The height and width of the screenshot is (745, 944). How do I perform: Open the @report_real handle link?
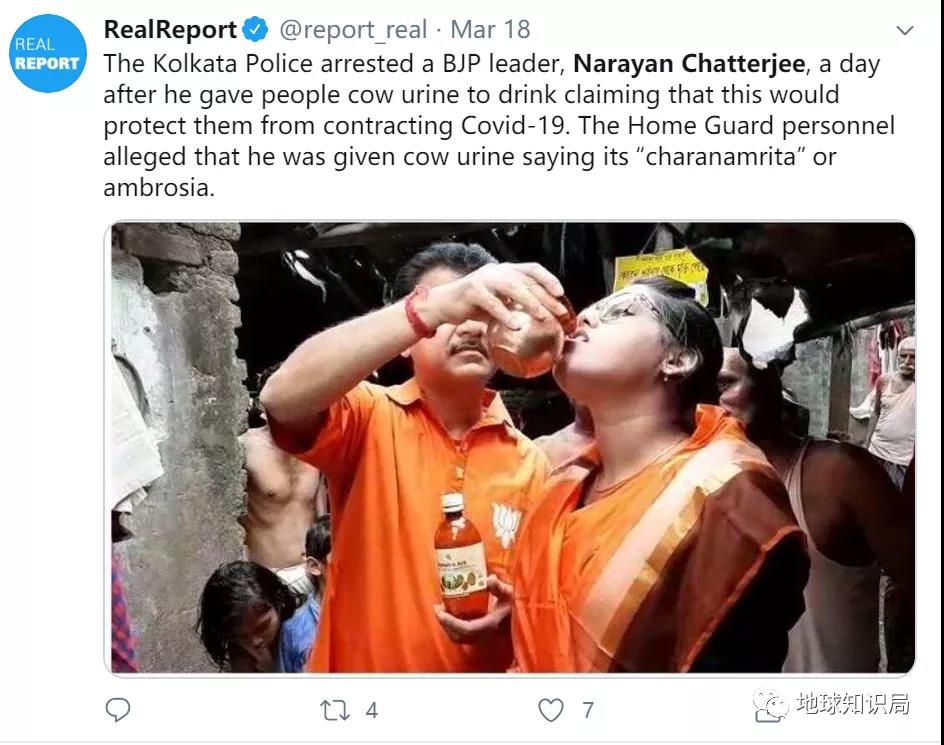(352, 30)
